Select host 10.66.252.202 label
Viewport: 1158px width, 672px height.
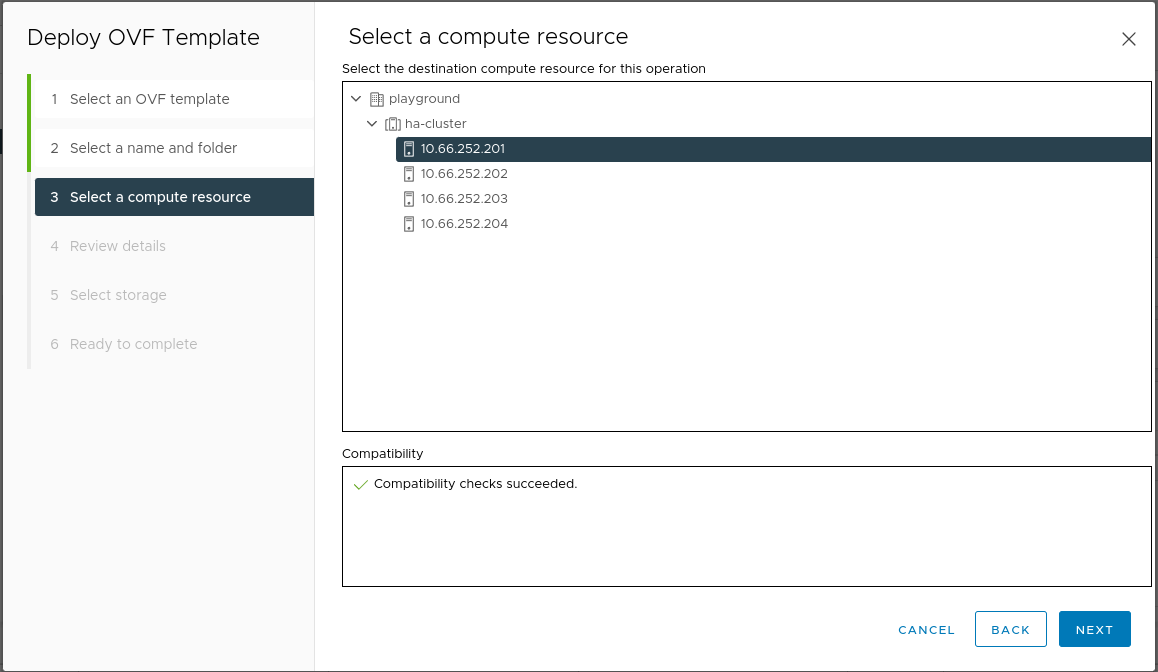464,174
